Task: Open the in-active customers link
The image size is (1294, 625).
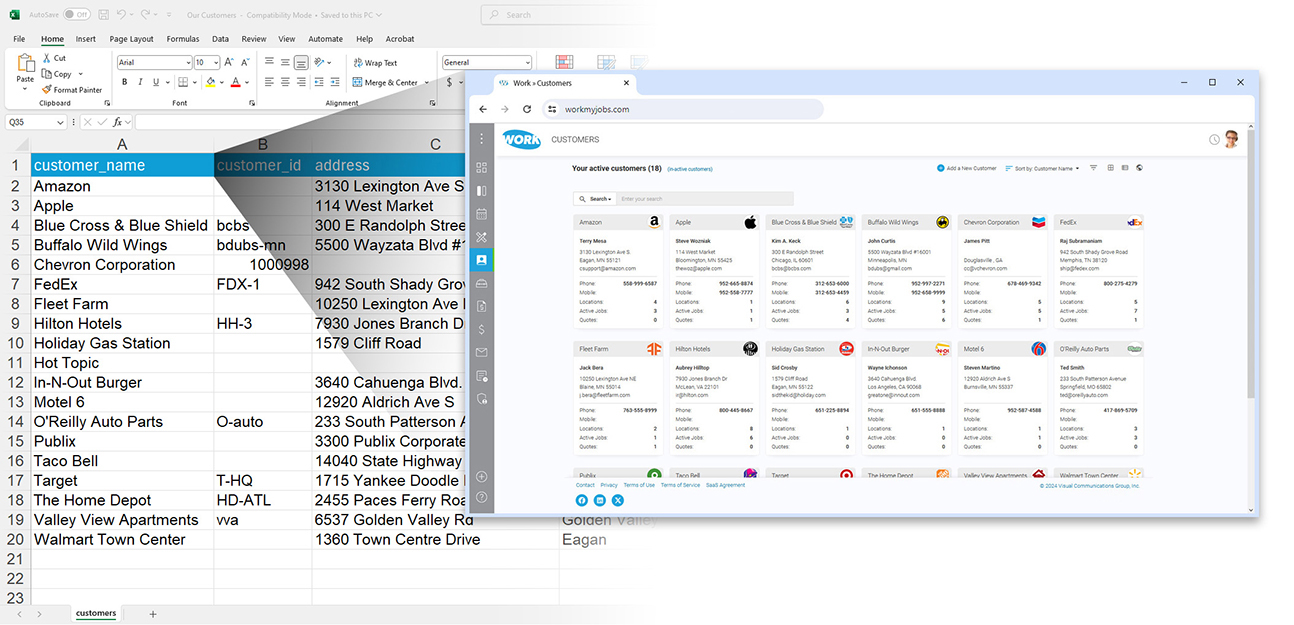Action: click(x=690, y=169)
